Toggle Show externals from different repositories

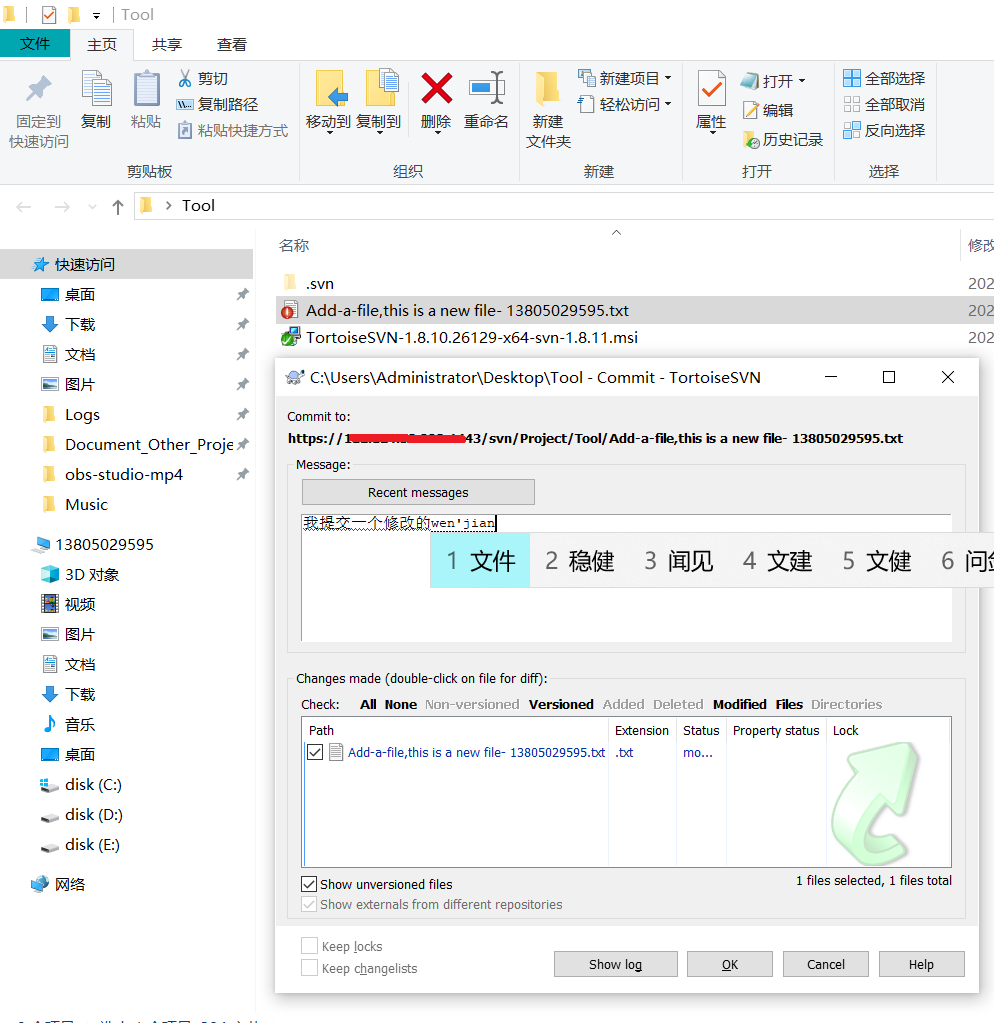[309, 904]
